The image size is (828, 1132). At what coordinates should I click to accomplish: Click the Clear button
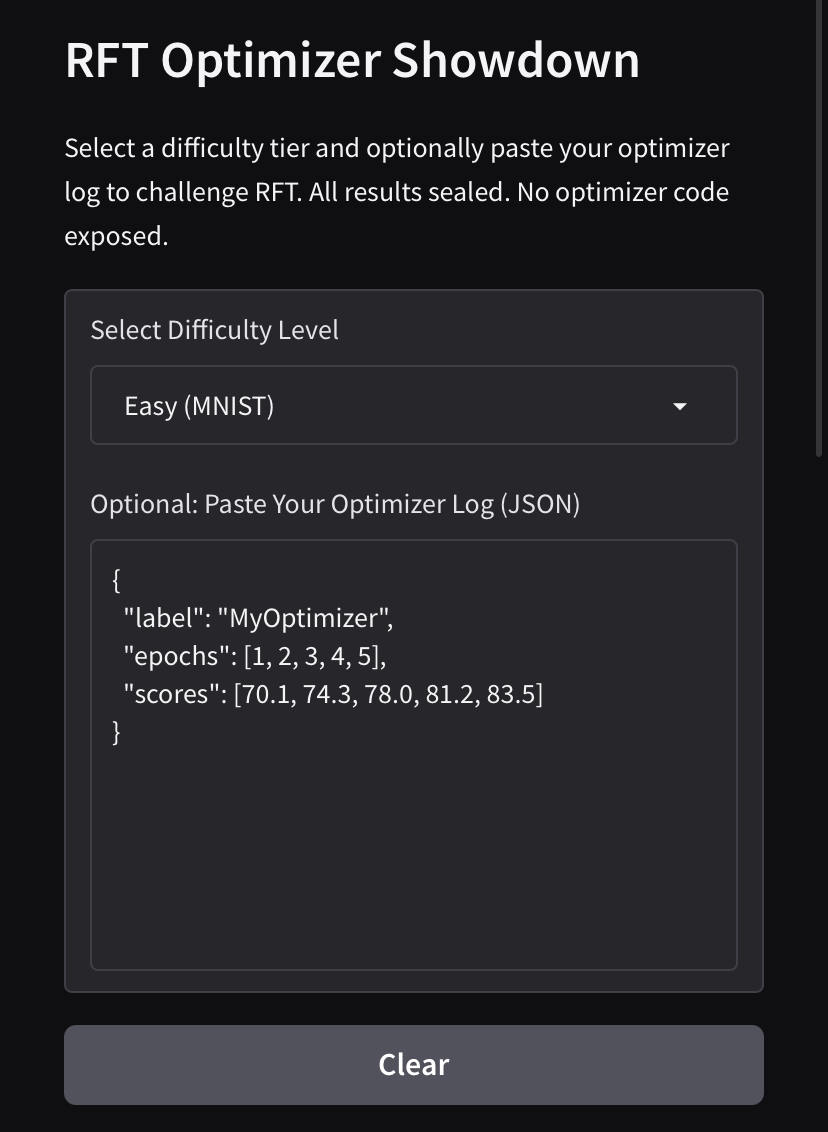[413, 1064]
